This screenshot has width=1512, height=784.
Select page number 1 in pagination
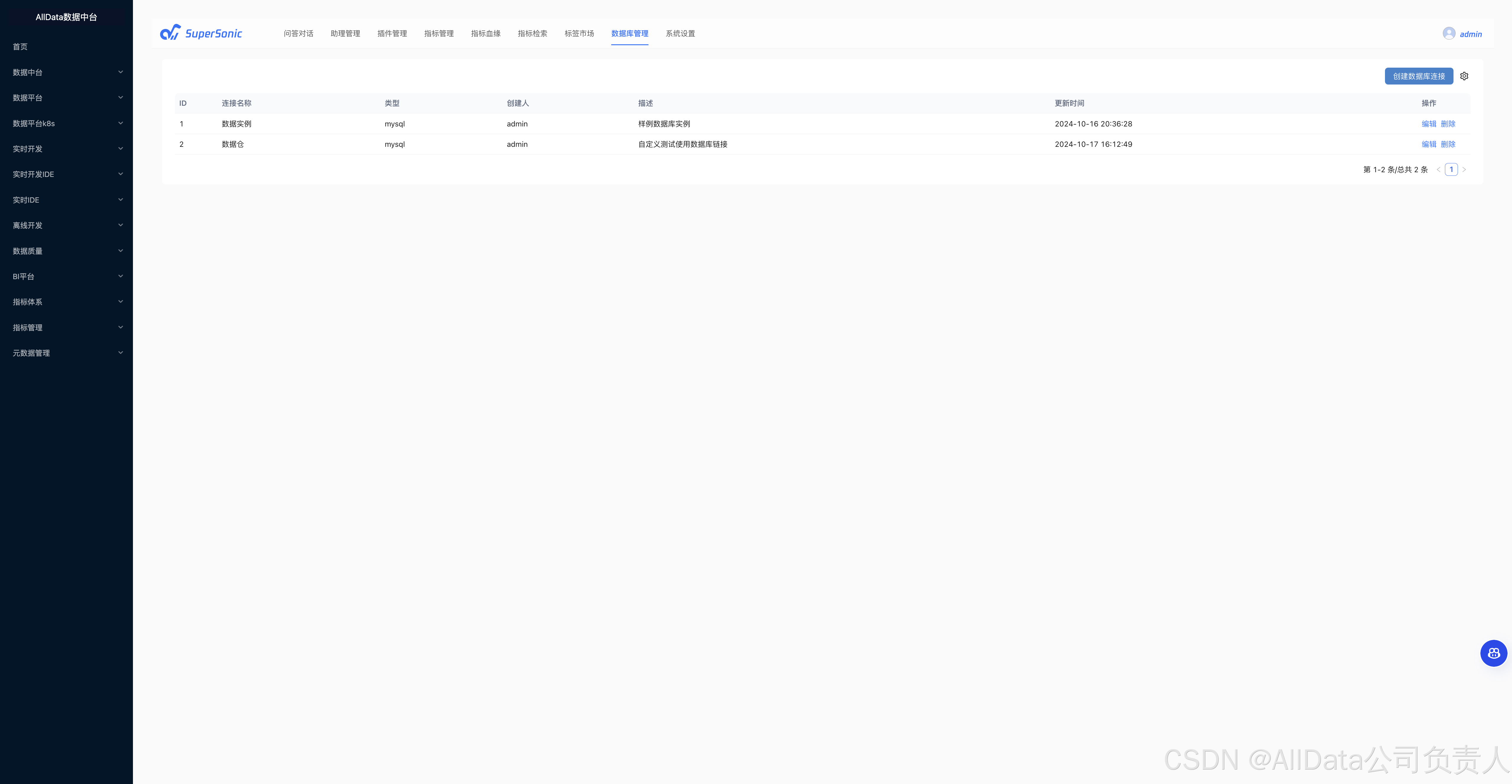pyautogui.click(x=1451, y=170)
